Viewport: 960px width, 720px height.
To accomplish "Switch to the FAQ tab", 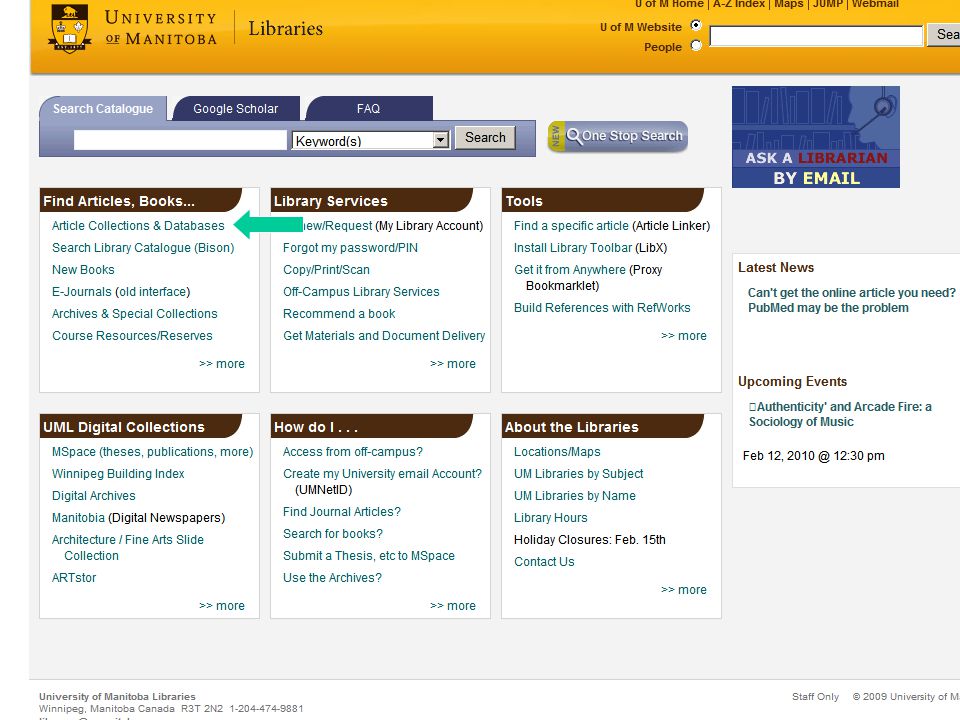I will [x=369, y=108].
